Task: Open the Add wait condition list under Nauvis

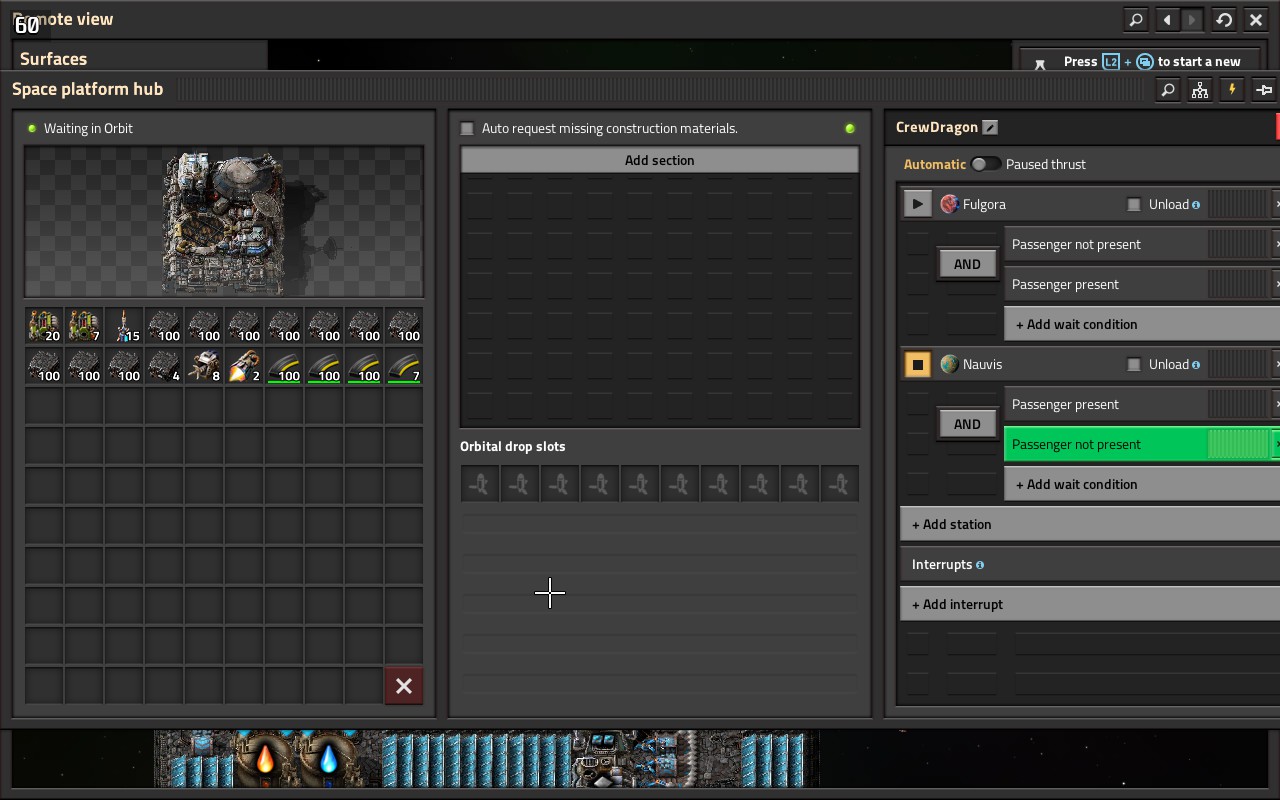Action: point(1140,484)
